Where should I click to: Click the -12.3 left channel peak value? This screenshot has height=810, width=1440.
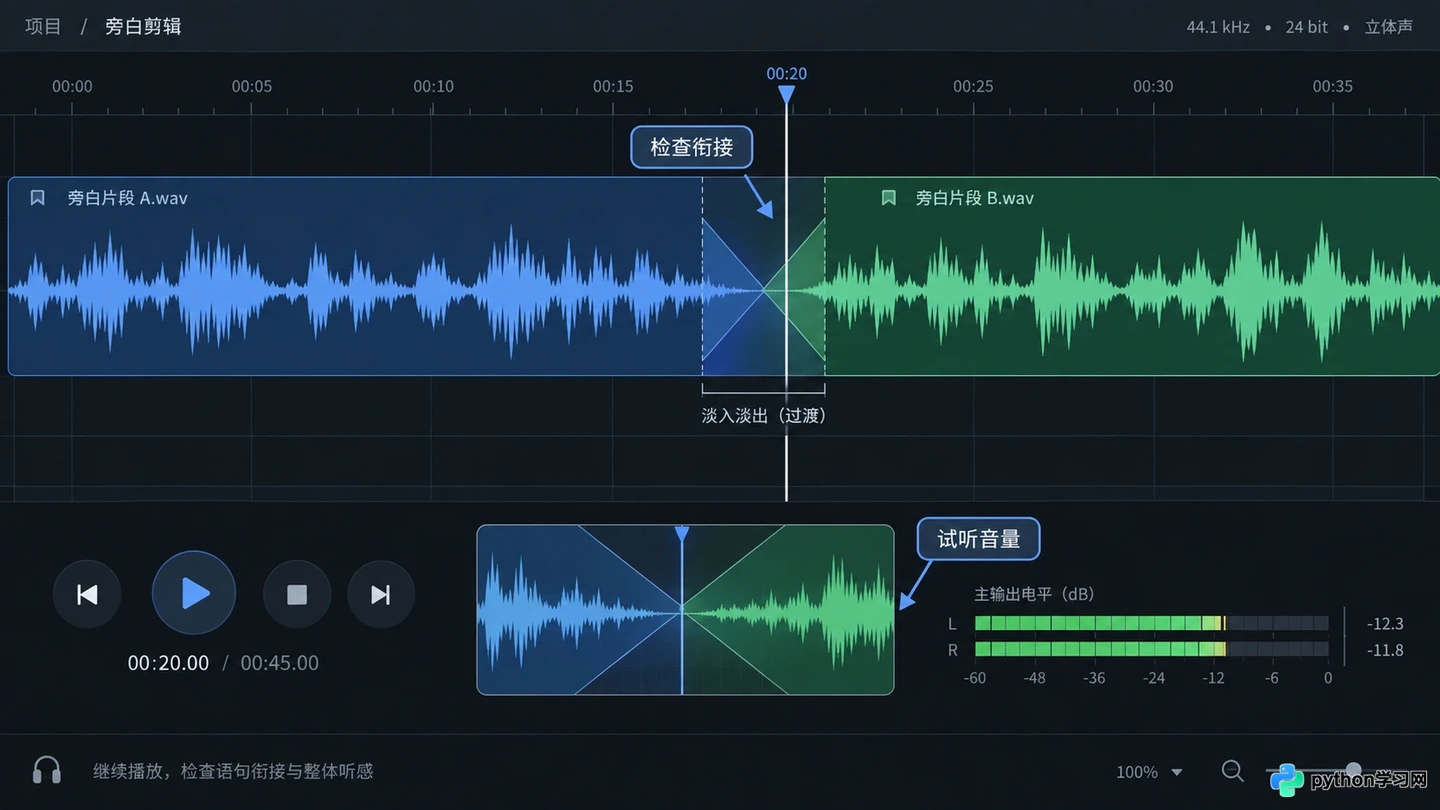[1385, 624]
